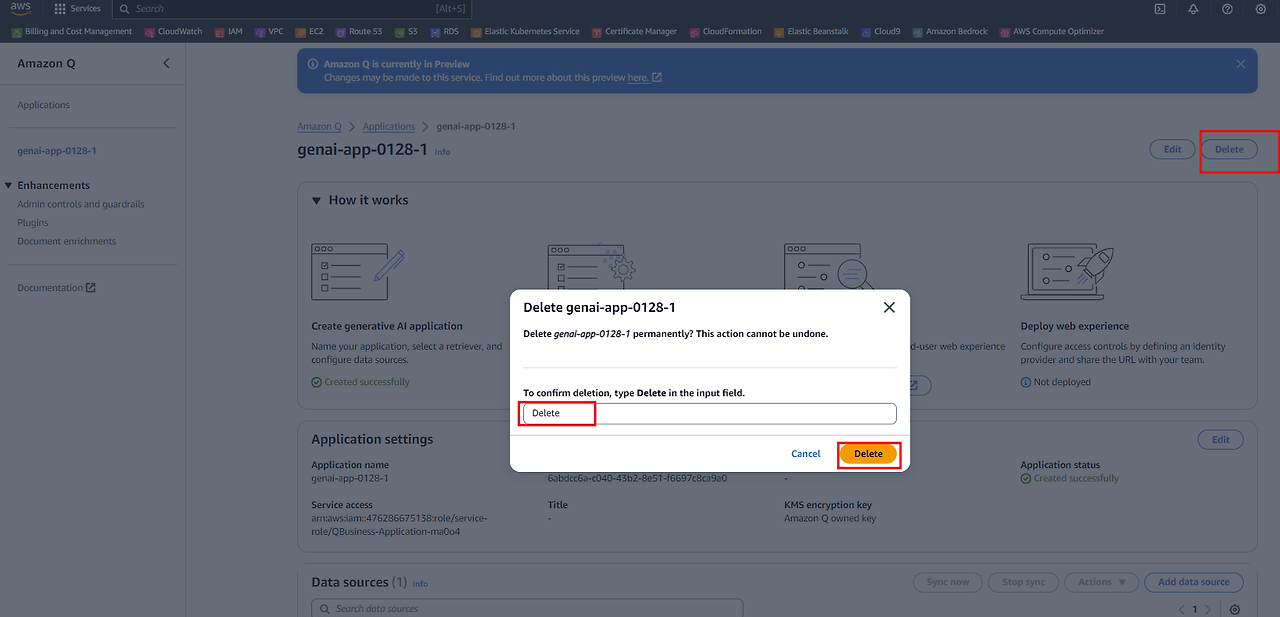Open Document enrichments in the sidebar
Viewport: 1280px width, 617px height.
(x=66, y=241)
